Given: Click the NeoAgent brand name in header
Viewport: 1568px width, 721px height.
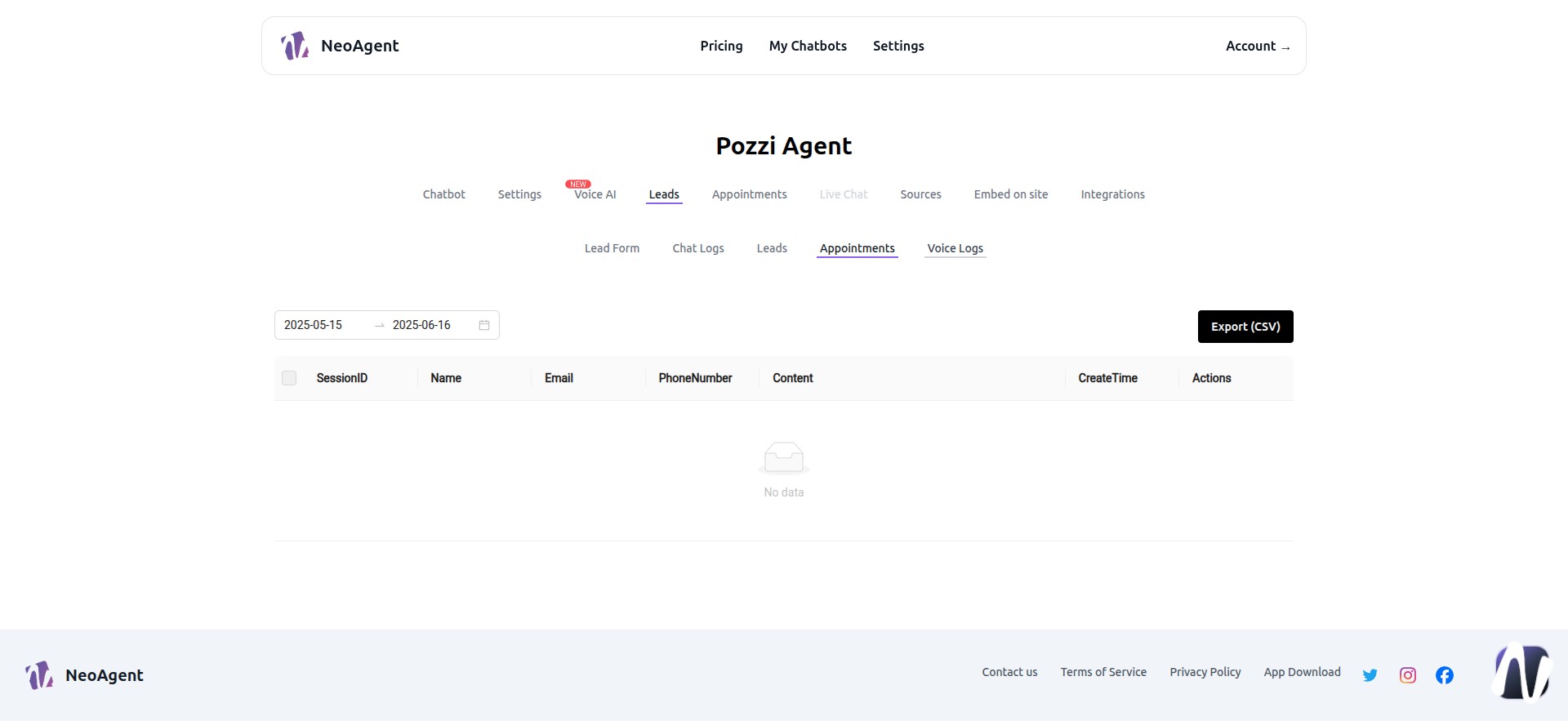Looking at the screenshot, I should (x=359, y=46).
